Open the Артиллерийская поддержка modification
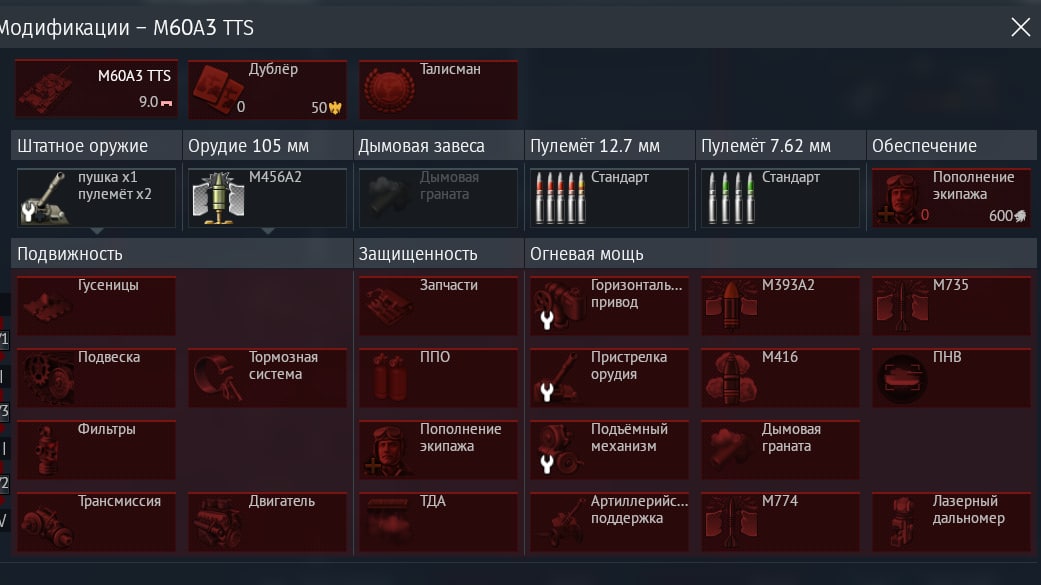 tap(609, 522)
